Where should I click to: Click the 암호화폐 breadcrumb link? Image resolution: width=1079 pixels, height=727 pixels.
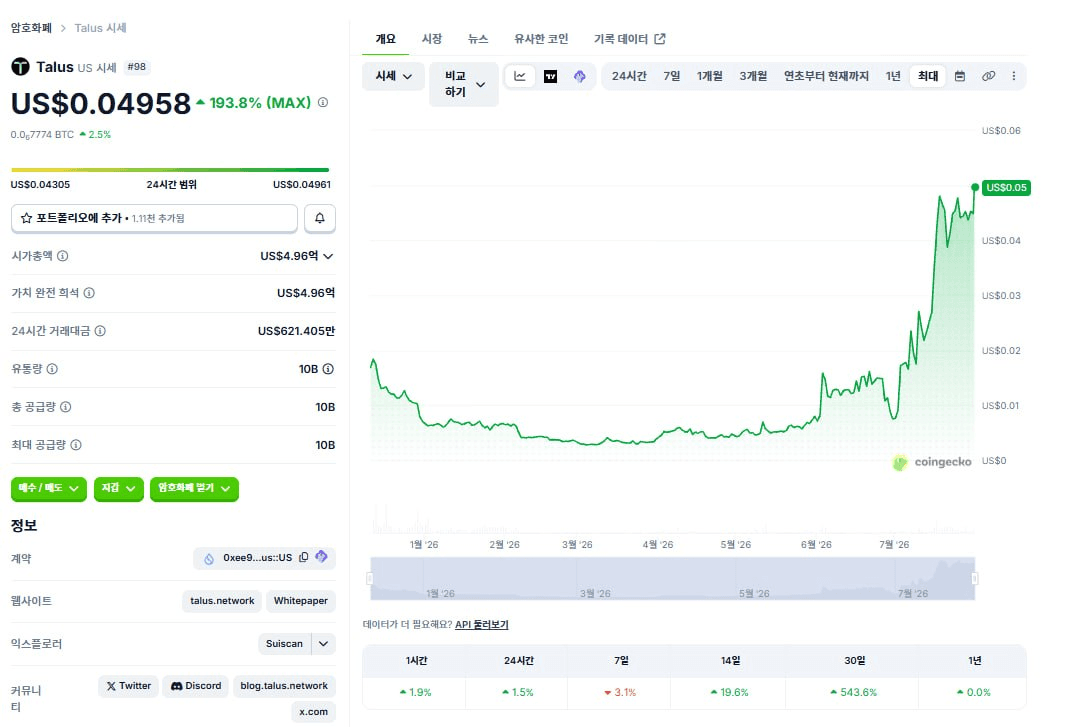click(31, 28)
